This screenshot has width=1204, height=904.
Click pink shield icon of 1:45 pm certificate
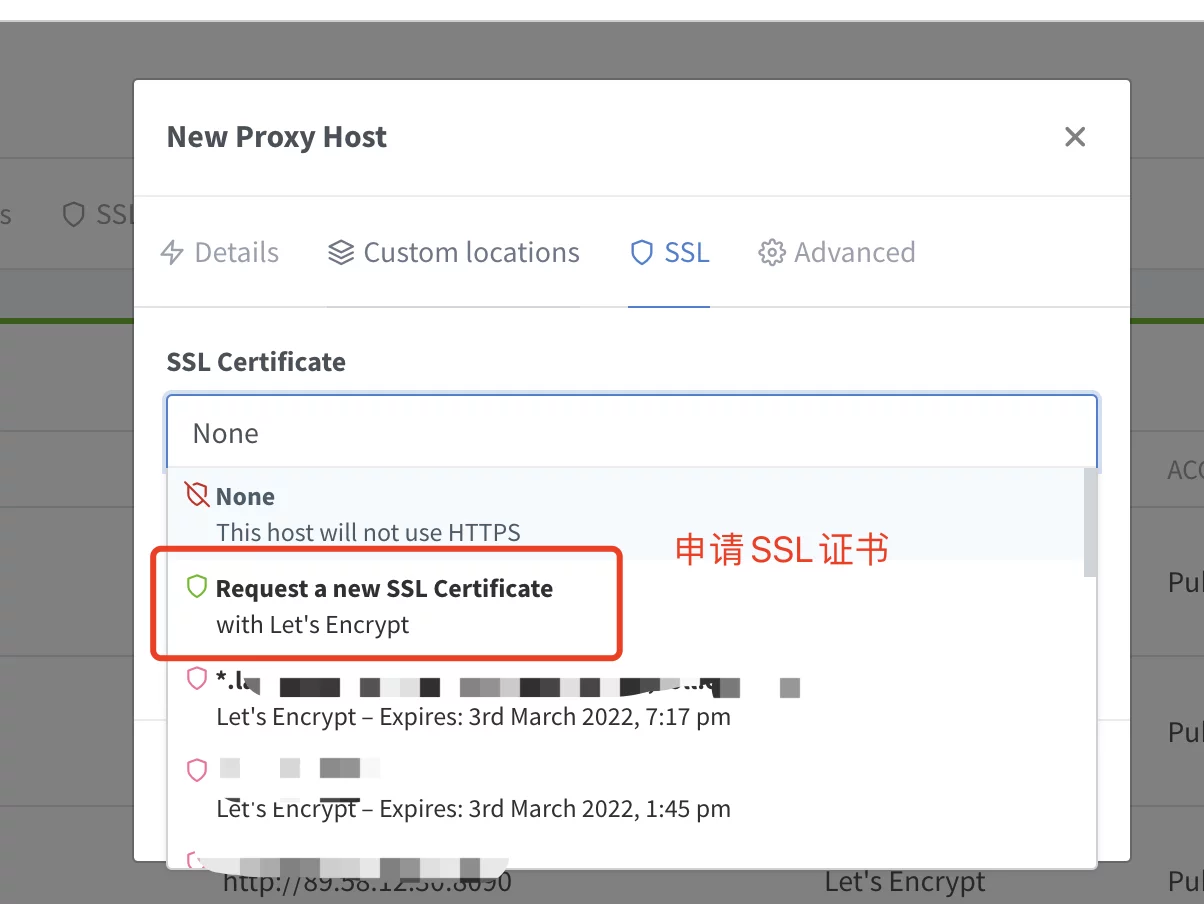197,770
